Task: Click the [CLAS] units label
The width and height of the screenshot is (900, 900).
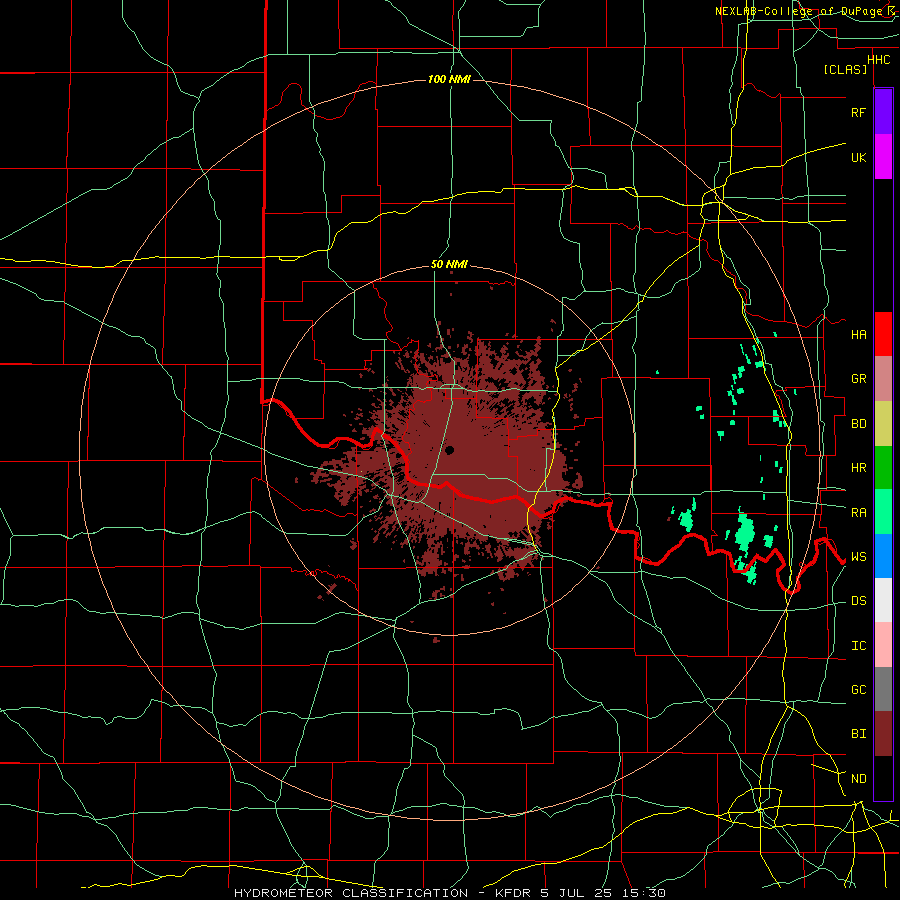Action: (x=845, y=69)
